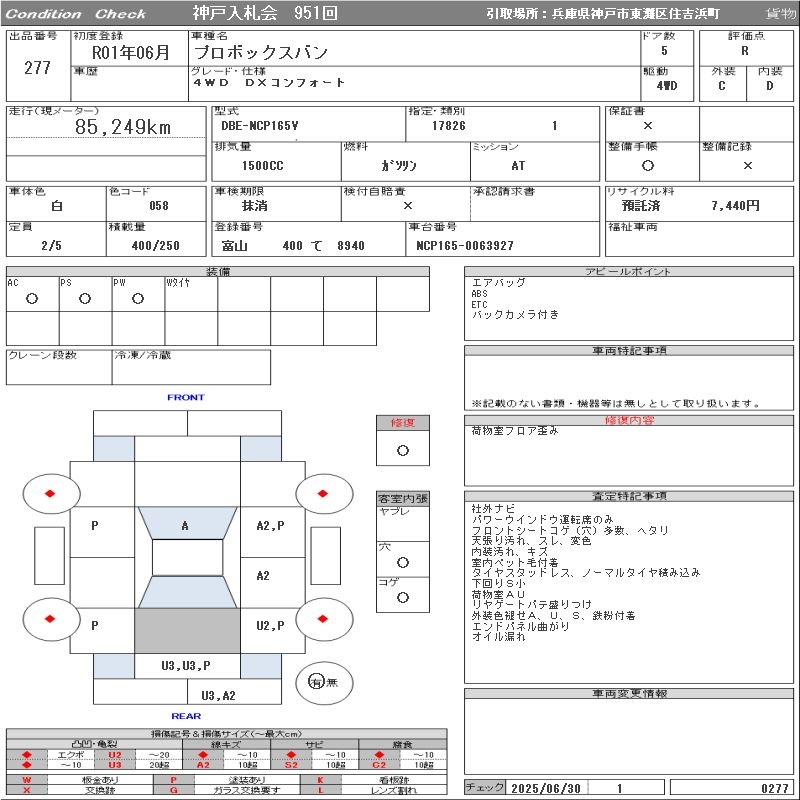800x800 pixels.
Task: Click the S2 legend marker
Action: click(x=291, y=765)
